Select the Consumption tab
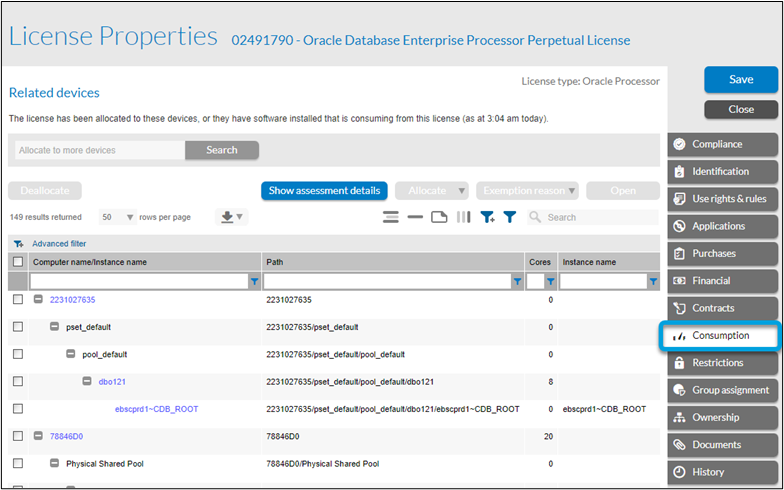 pos(720,336)
